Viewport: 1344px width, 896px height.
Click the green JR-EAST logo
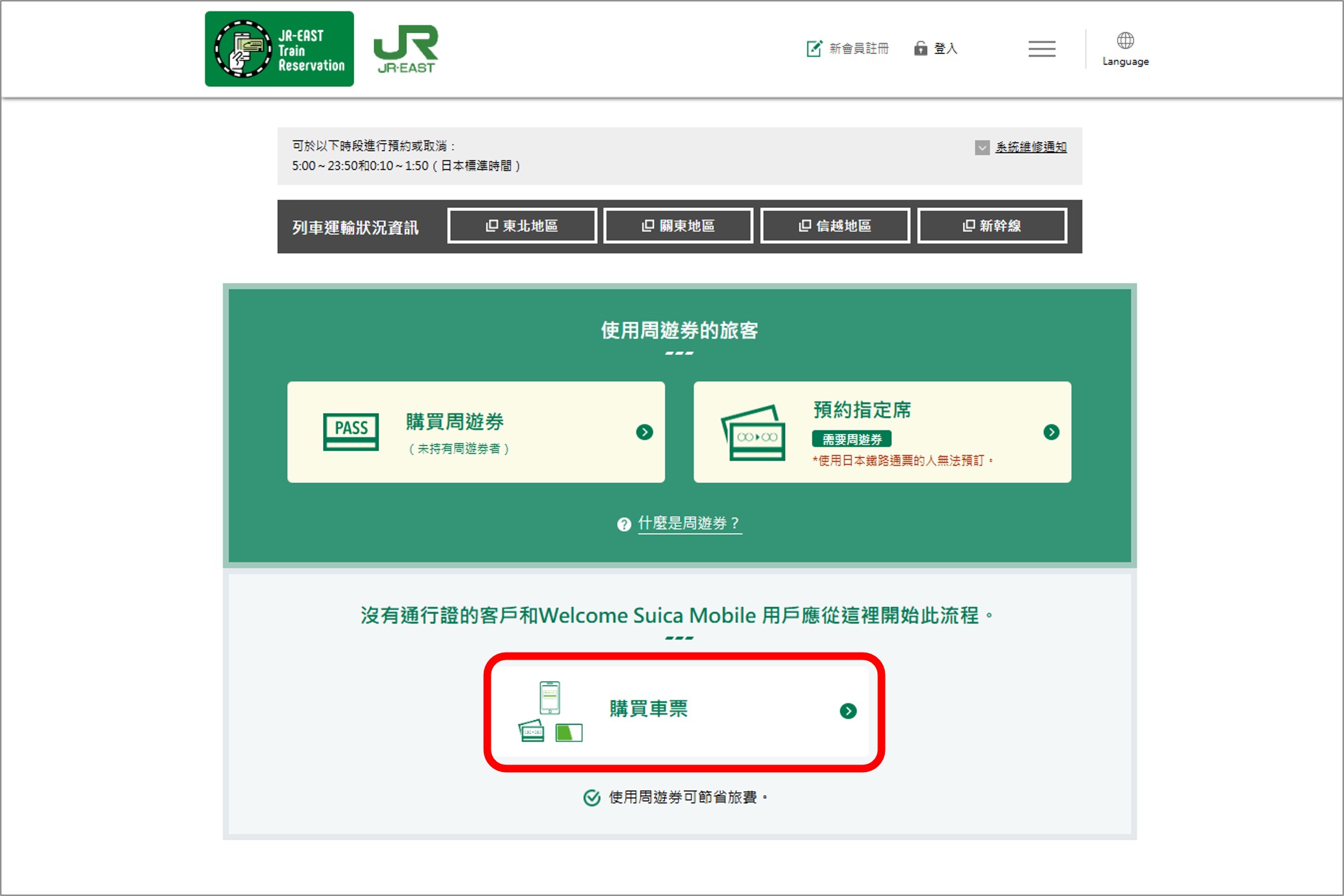406,49
